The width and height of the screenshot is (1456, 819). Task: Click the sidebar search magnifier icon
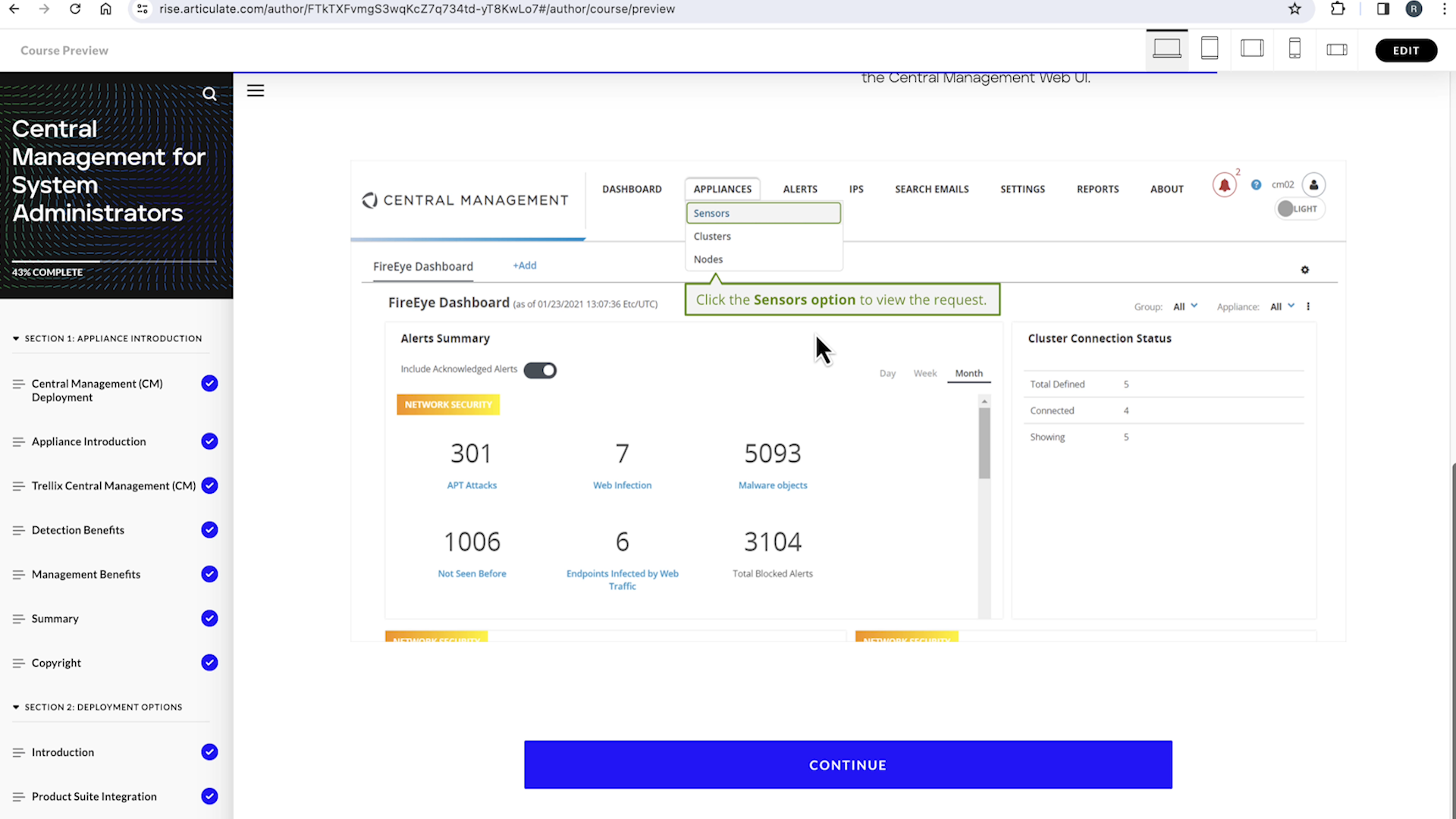pos(209,94)
